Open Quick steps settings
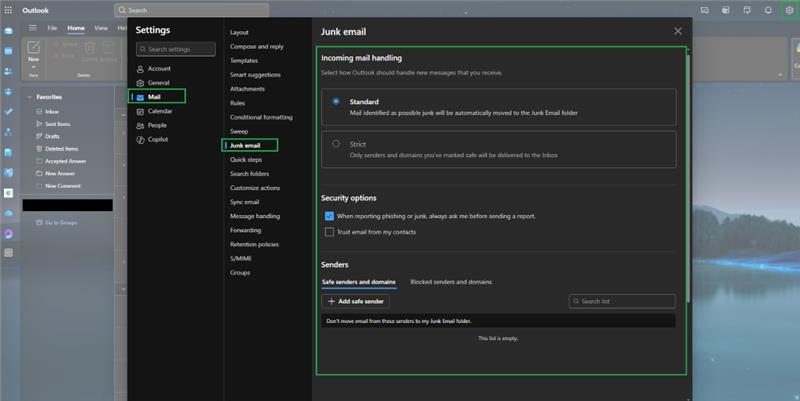The width and height of the screenshot is (800, 401). coord(246,160)
